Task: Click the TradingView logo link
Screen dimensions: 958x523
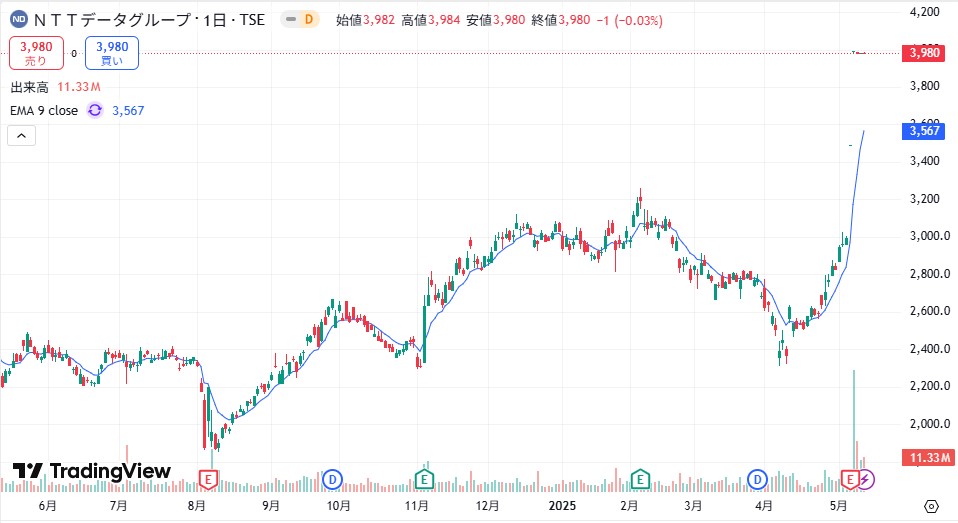Action: [x=92, y=471]
